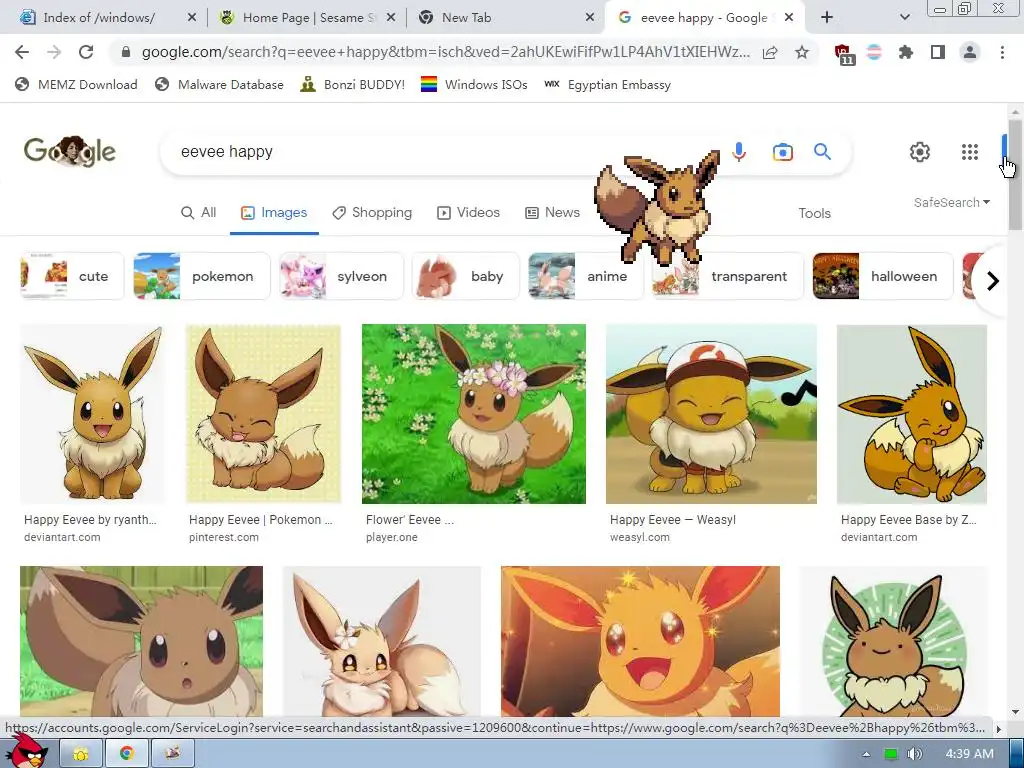Screen dimensions: 1024x768
Task: Open the Chrome profile avatar
Action: point(970,52)
